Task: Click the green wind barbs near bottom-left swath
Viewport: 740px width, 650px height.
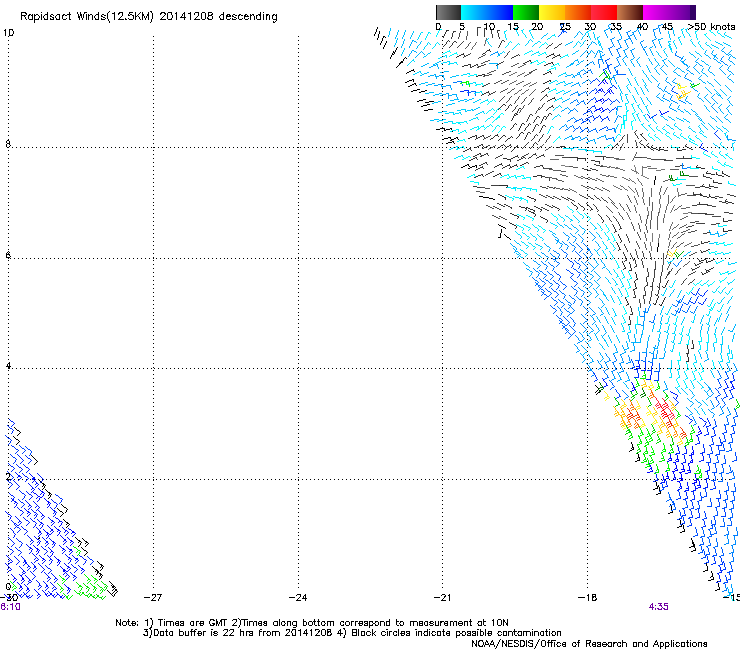Action: [85, 585]
